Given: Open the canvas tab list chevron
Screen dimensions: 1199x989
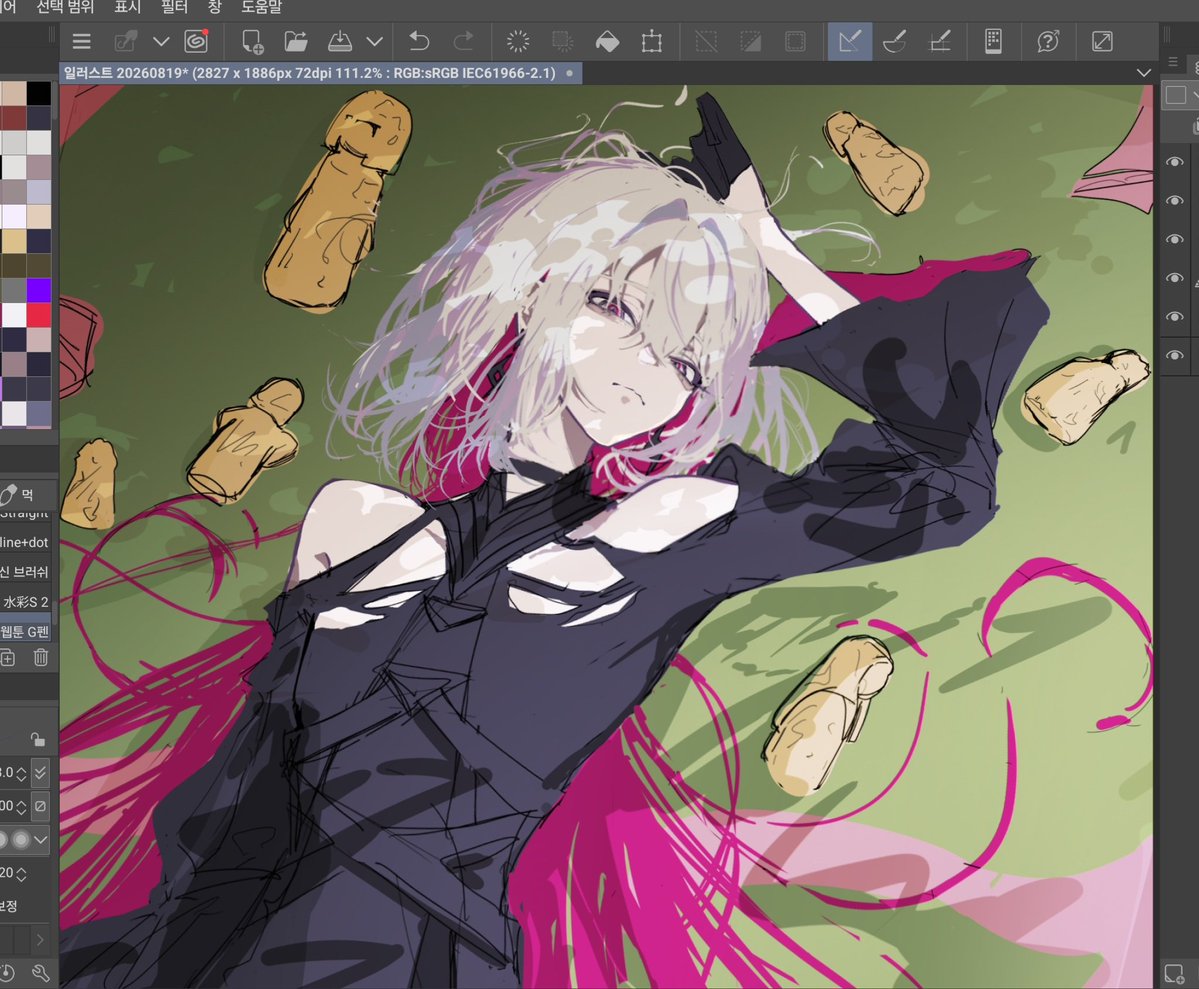Looking at the screenshot, I should [1144, 73].
